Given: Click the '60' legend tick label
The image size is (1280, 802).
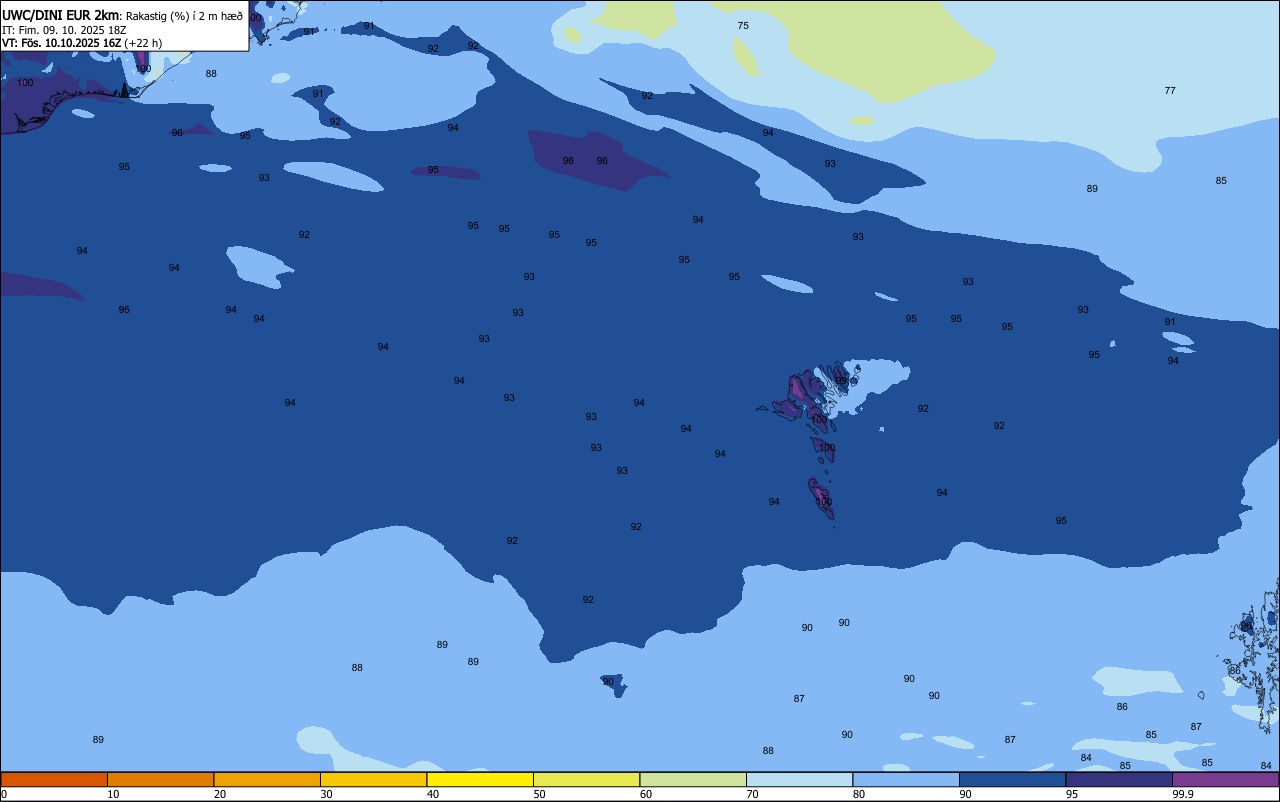Looking at the screenshot, I should [x=646, y=794].
